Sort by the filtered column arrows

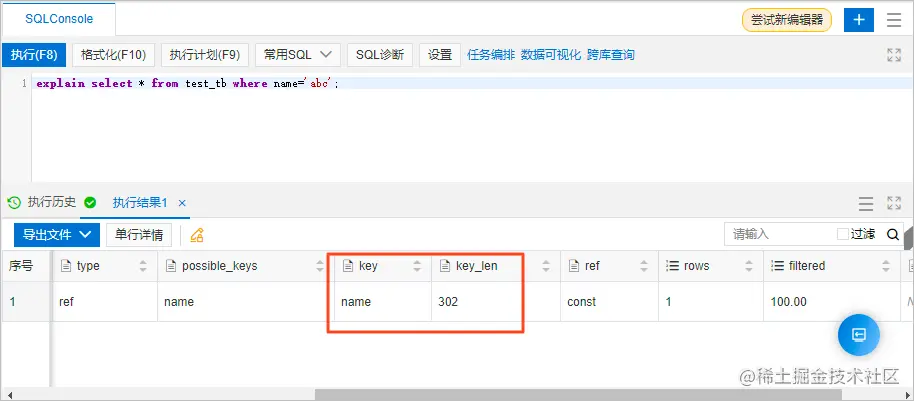[x=886, y=266]
